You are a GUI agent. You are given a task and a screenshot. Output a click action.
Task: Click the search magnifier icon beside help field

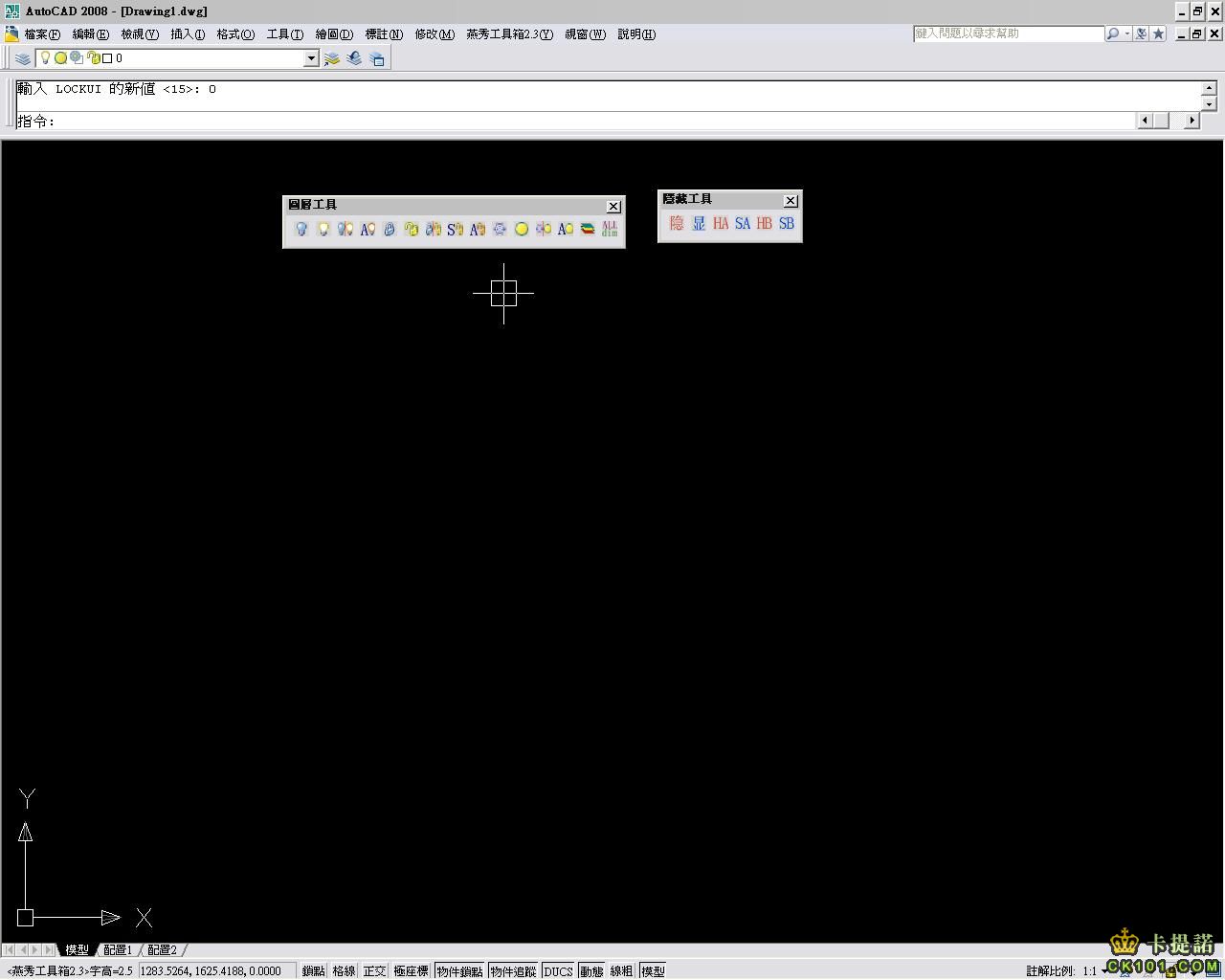[x=1113, y=33]
